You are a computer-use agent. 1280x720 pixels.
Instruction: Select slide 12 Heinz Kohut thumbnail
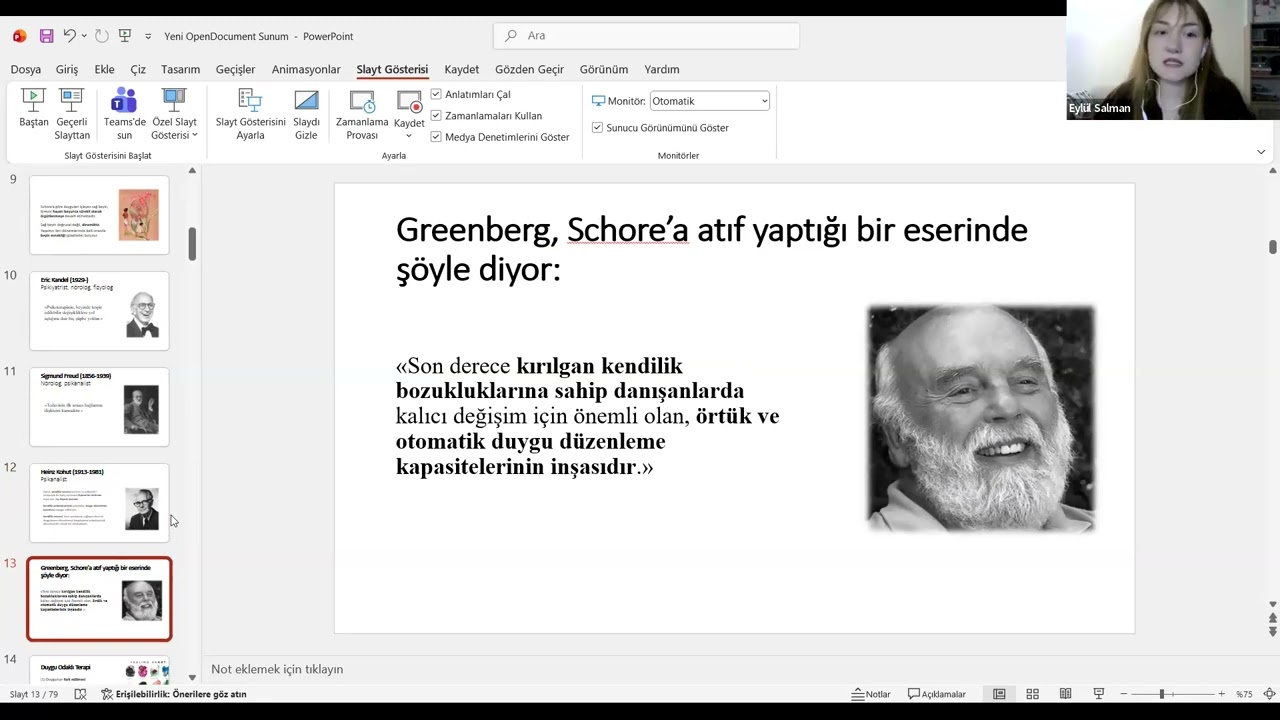[x=99, y=502]
